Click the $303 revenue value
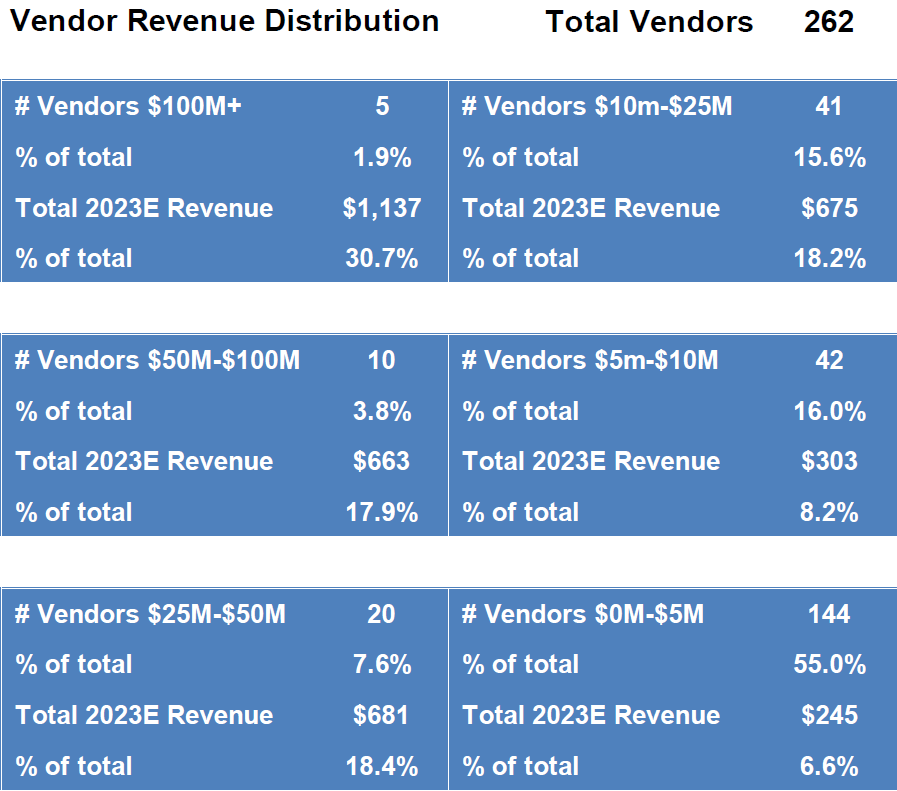Viewport: 897px width, 791px height. tap(829, 461)
